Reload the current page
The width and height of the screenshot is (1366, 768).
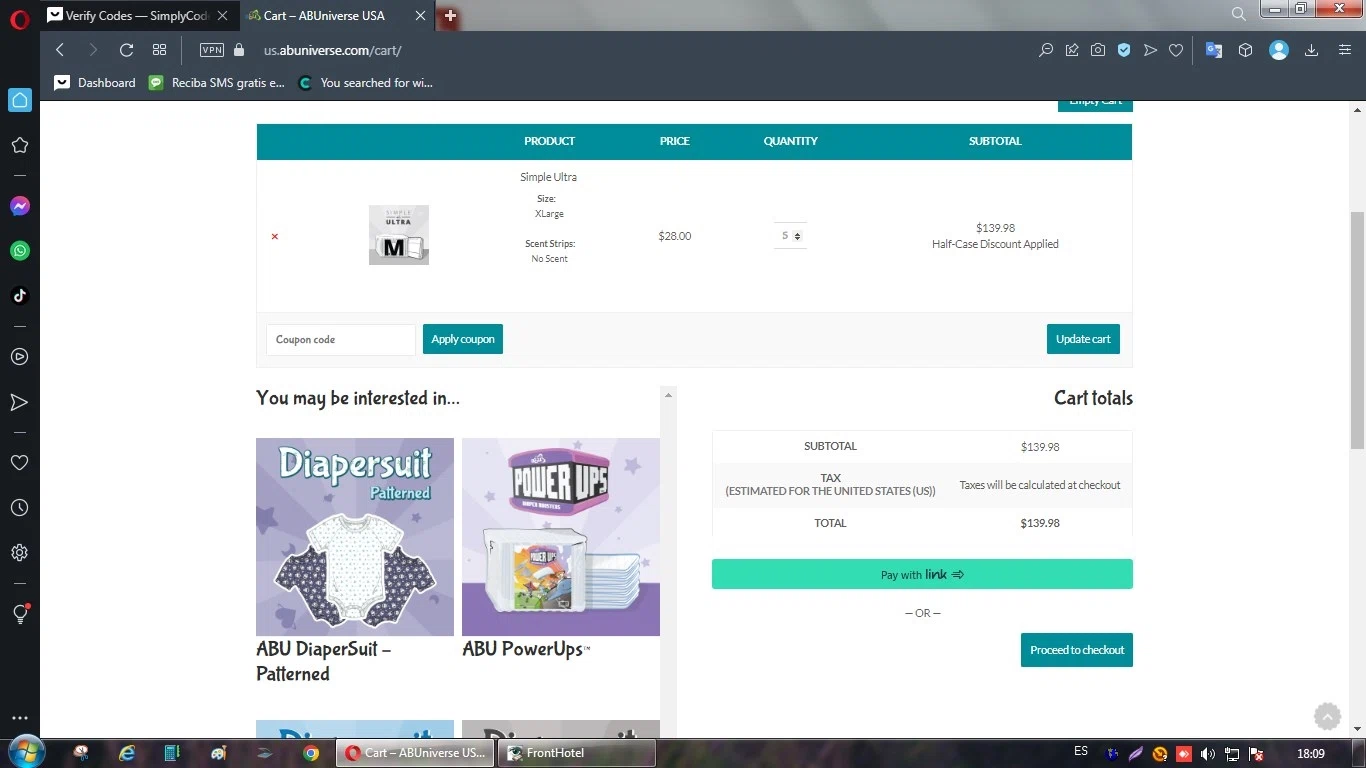click(x=126, y=50)
